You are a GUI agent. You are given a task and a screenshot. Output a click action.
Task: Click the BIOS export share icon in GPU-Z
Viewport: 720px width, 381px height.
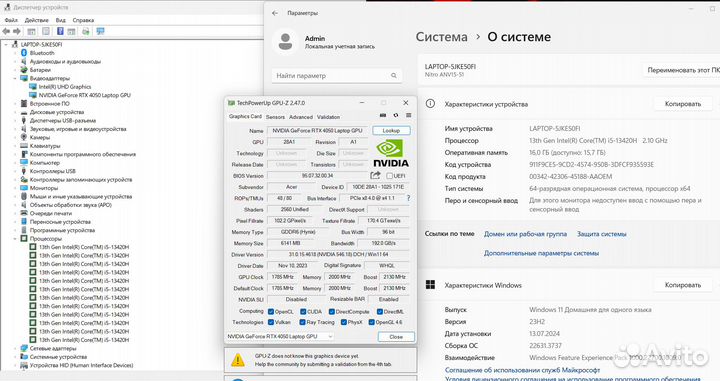[375, 175]
